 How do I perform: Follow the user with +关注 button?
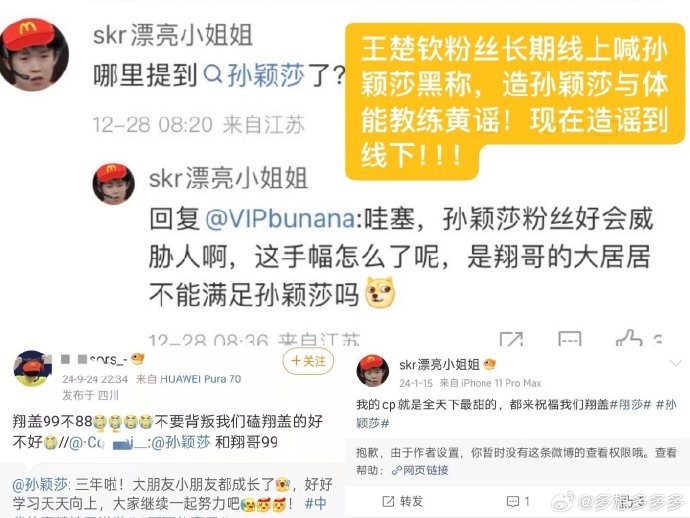point(308,361)
